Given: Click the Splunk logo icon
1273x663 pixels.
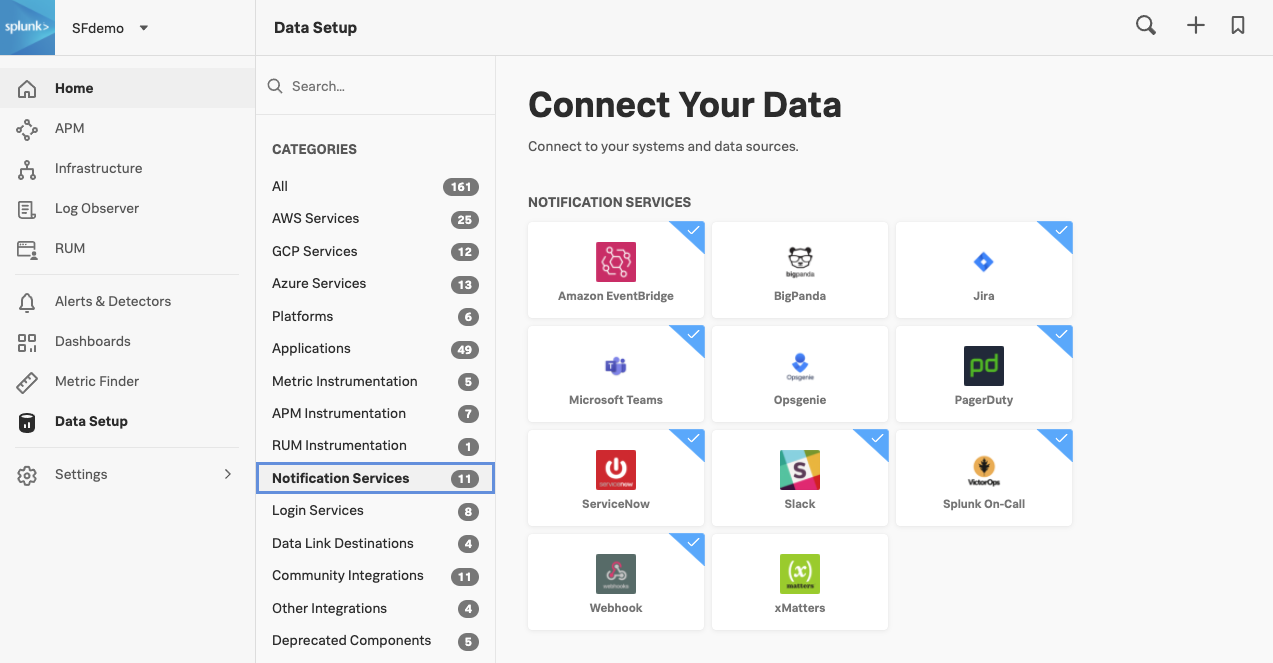Looking at the screenshot, I should (27, 27).
